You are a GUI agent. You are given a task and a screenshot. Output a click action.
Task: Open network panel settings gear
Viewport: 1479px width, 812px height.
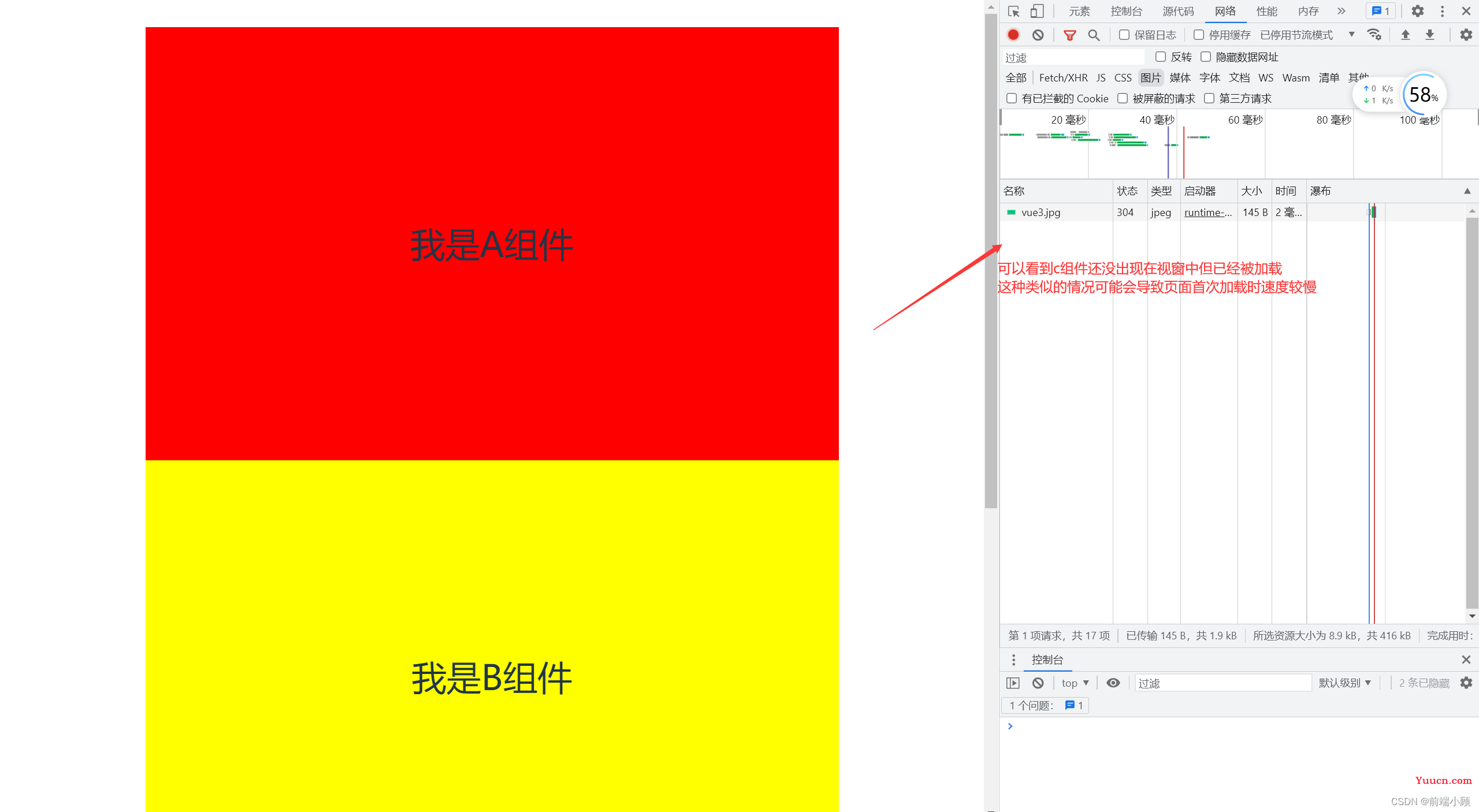coord(1466,35)
